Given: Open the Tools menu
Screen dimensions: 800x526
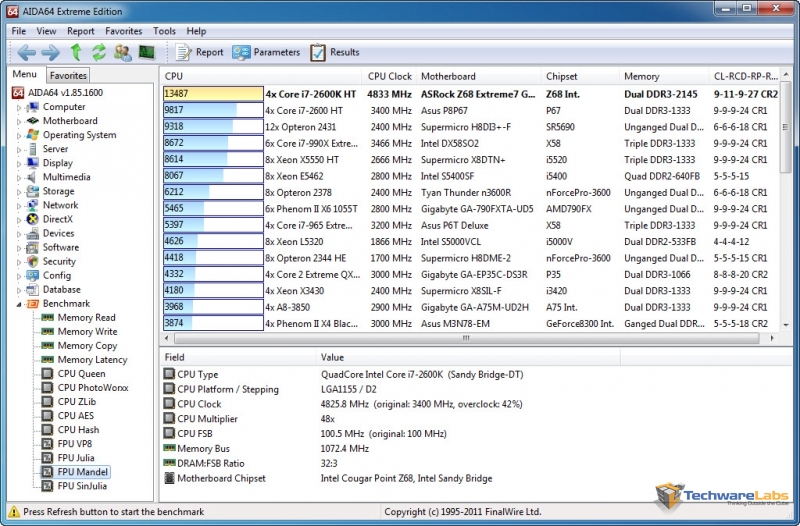Looking at the screenshot, I should coord(164,31).
